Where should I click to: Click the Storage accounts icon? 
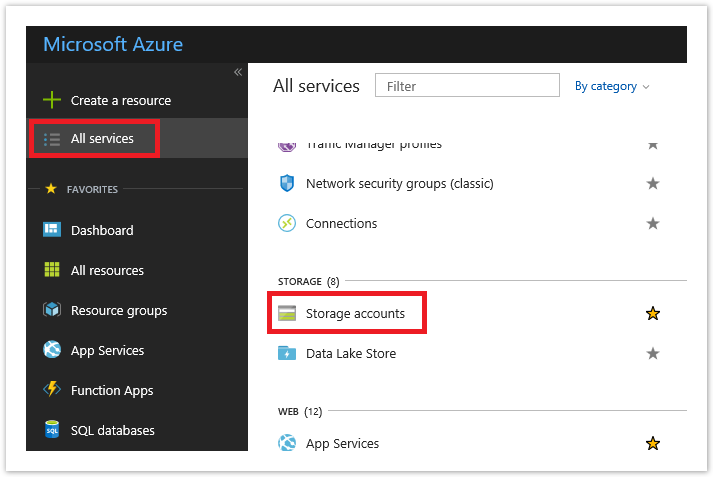coord(287,313)
